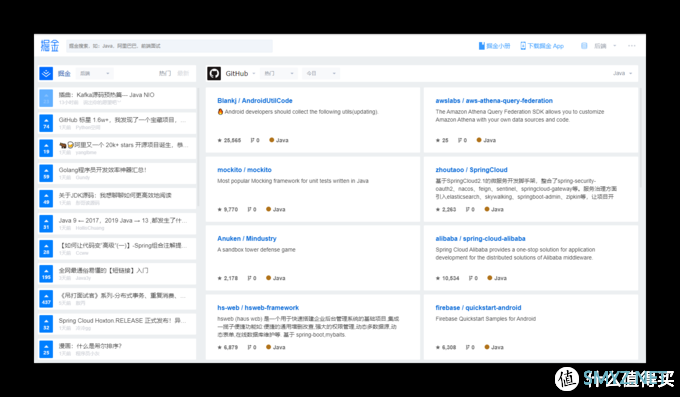Screen dimensions: 680x397
Task: Click the category icon beside 后端 in header
Action: coord(584,46)
